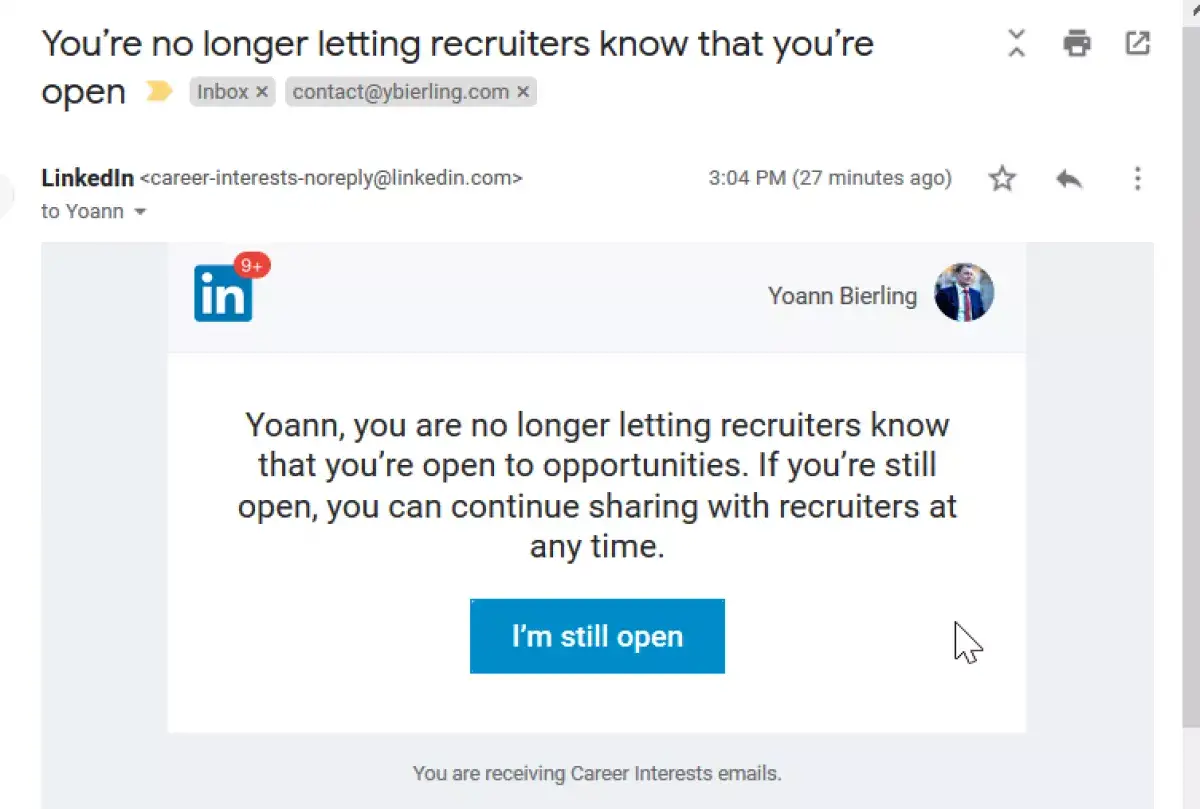Click the LinkedIn sender name
Image resolution: width=1200 pixels, height=809 pixels.
pyautogui.click(x=88, y=179)
